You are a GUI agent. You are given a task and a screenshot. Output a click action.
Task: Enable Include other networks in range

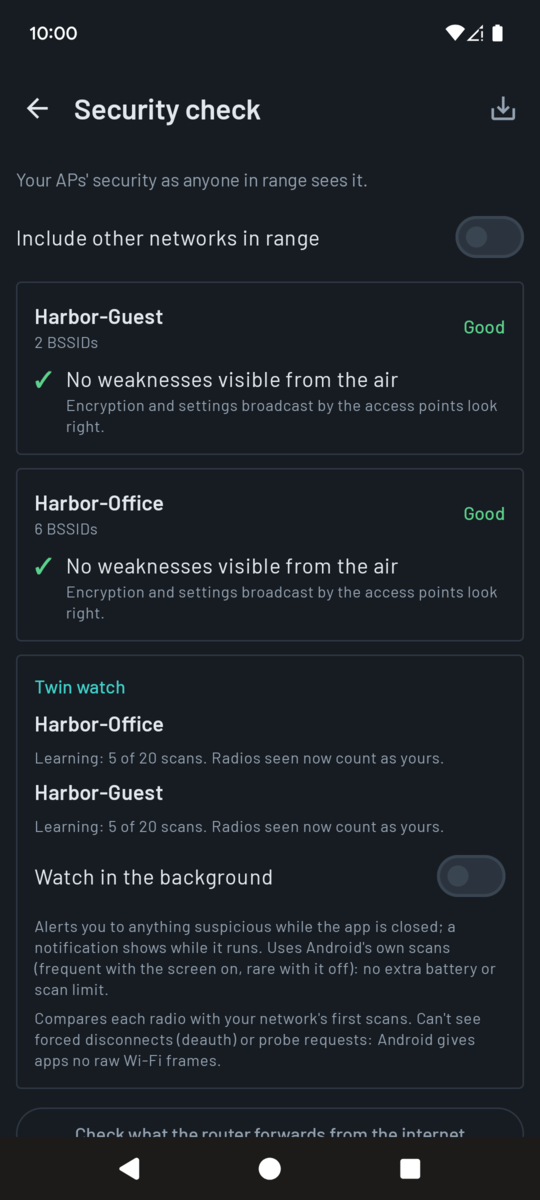click(489, 237)
